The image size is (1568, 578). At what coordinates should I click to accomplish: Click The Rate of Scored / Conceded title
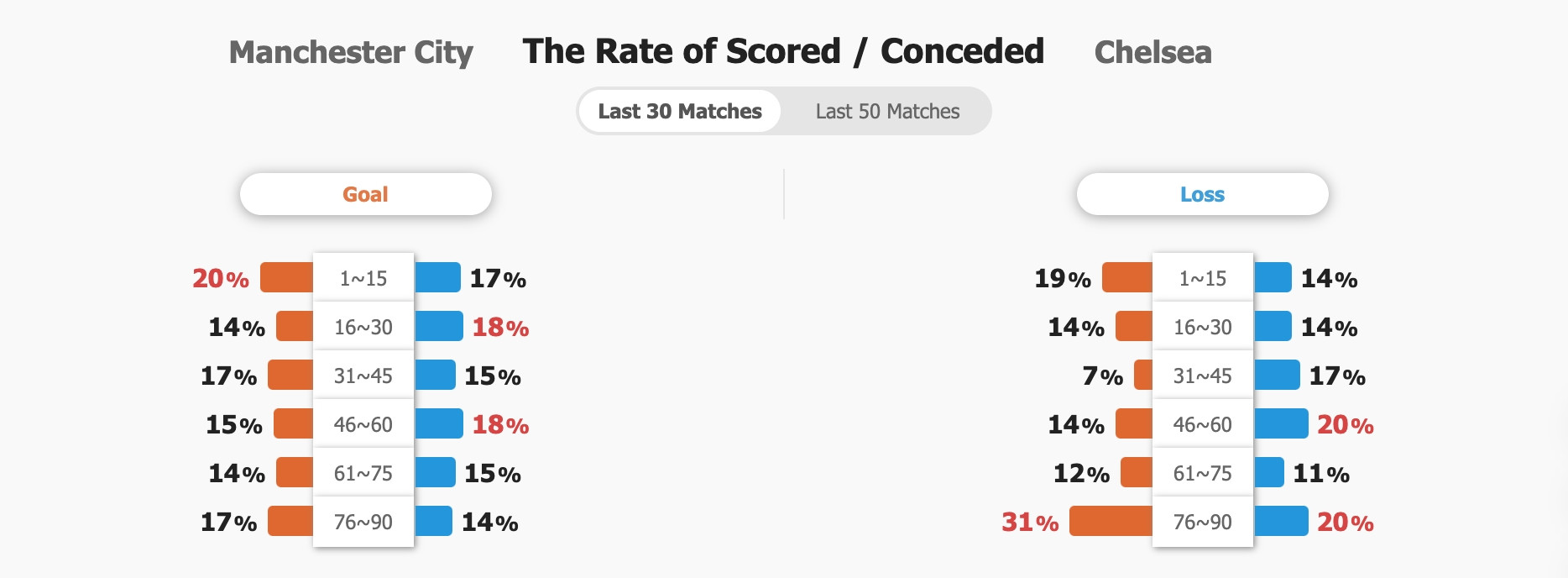(x=783, y=51)
